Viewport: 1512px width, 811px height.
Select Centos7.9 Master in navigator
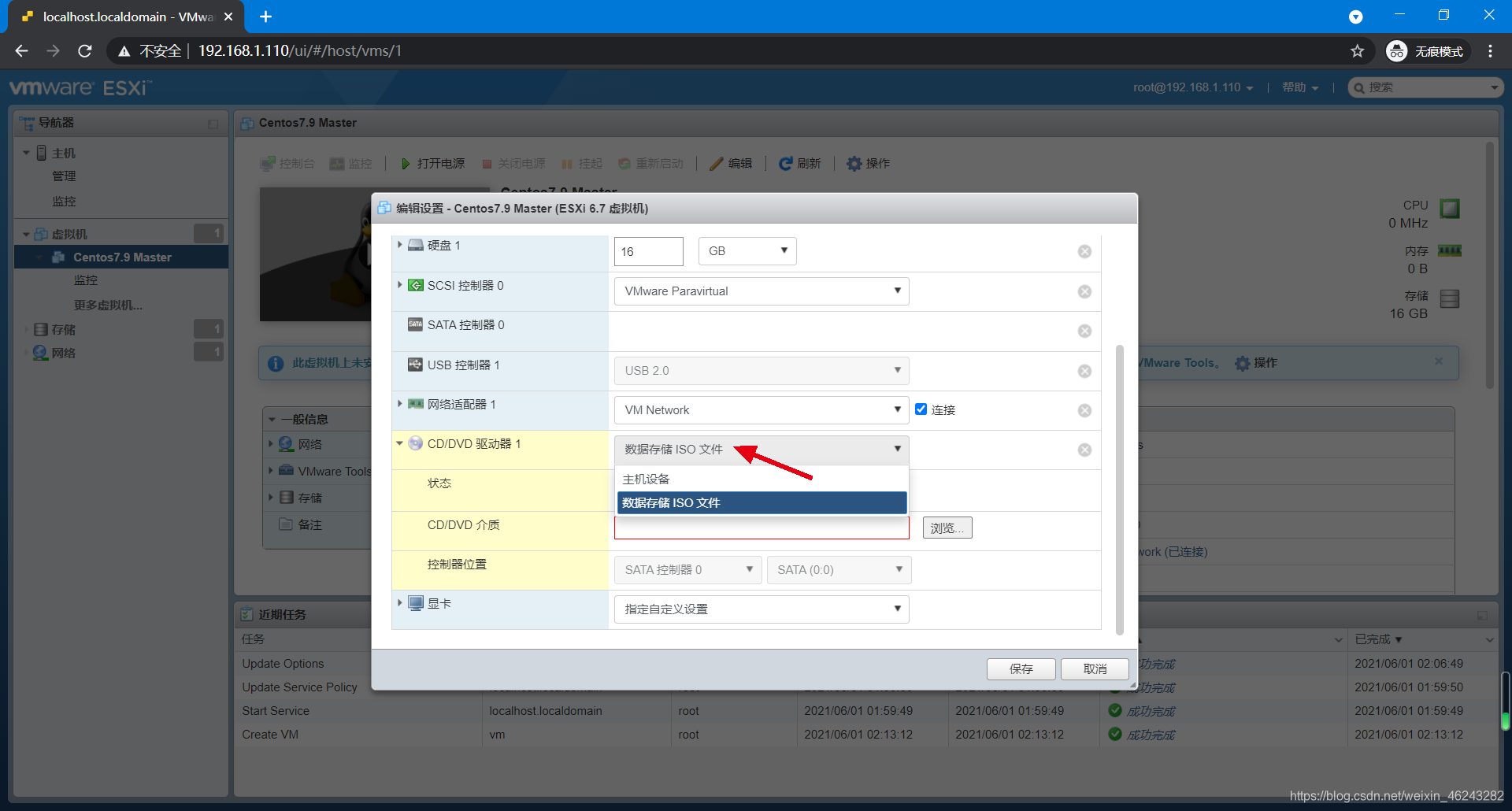(x=122, y=257)
